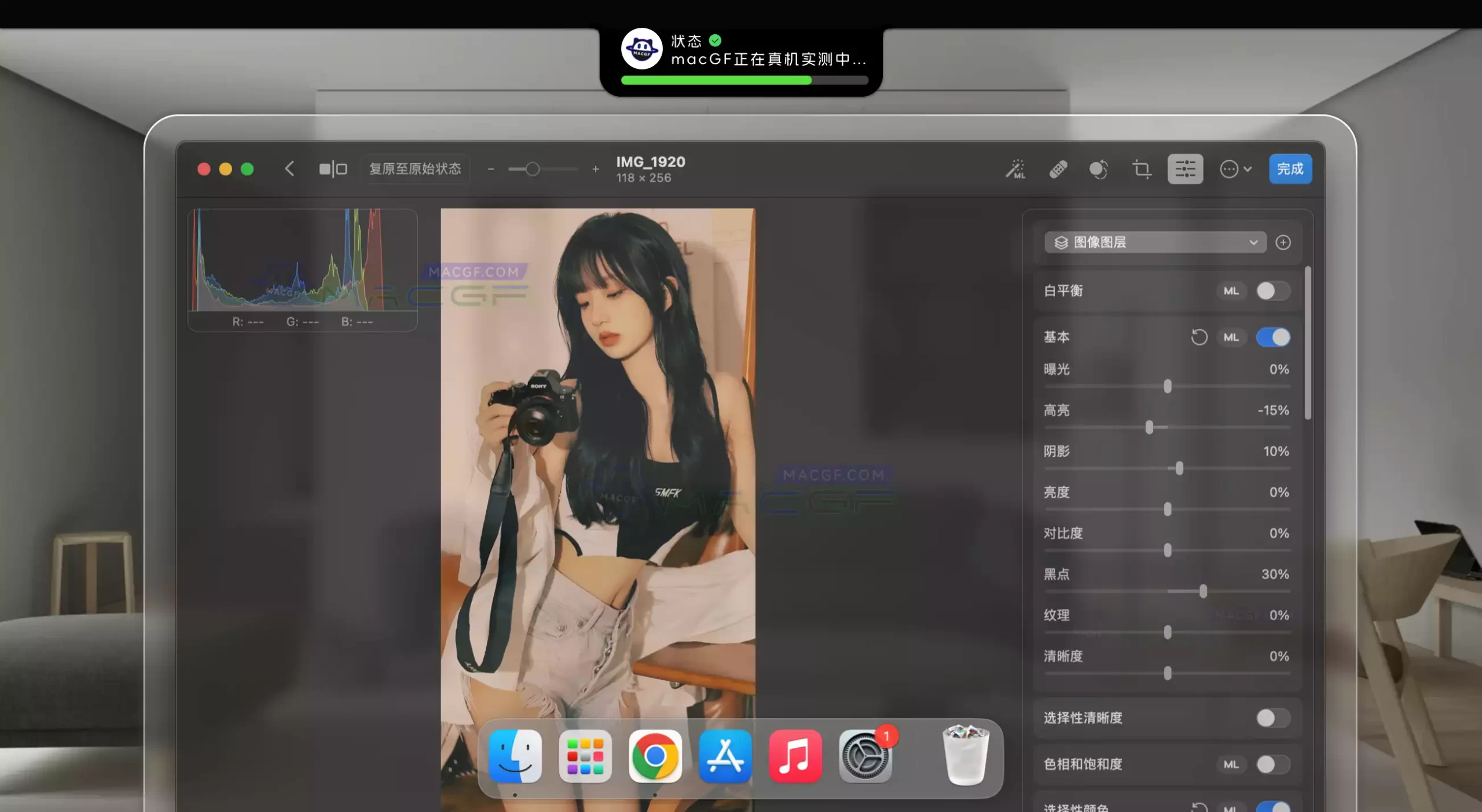Image resolution: width=1482 pixels, height=812 pixels.
Task: Click the split comparison view icon
Action: pyautogui.click(x=333, y=169)
